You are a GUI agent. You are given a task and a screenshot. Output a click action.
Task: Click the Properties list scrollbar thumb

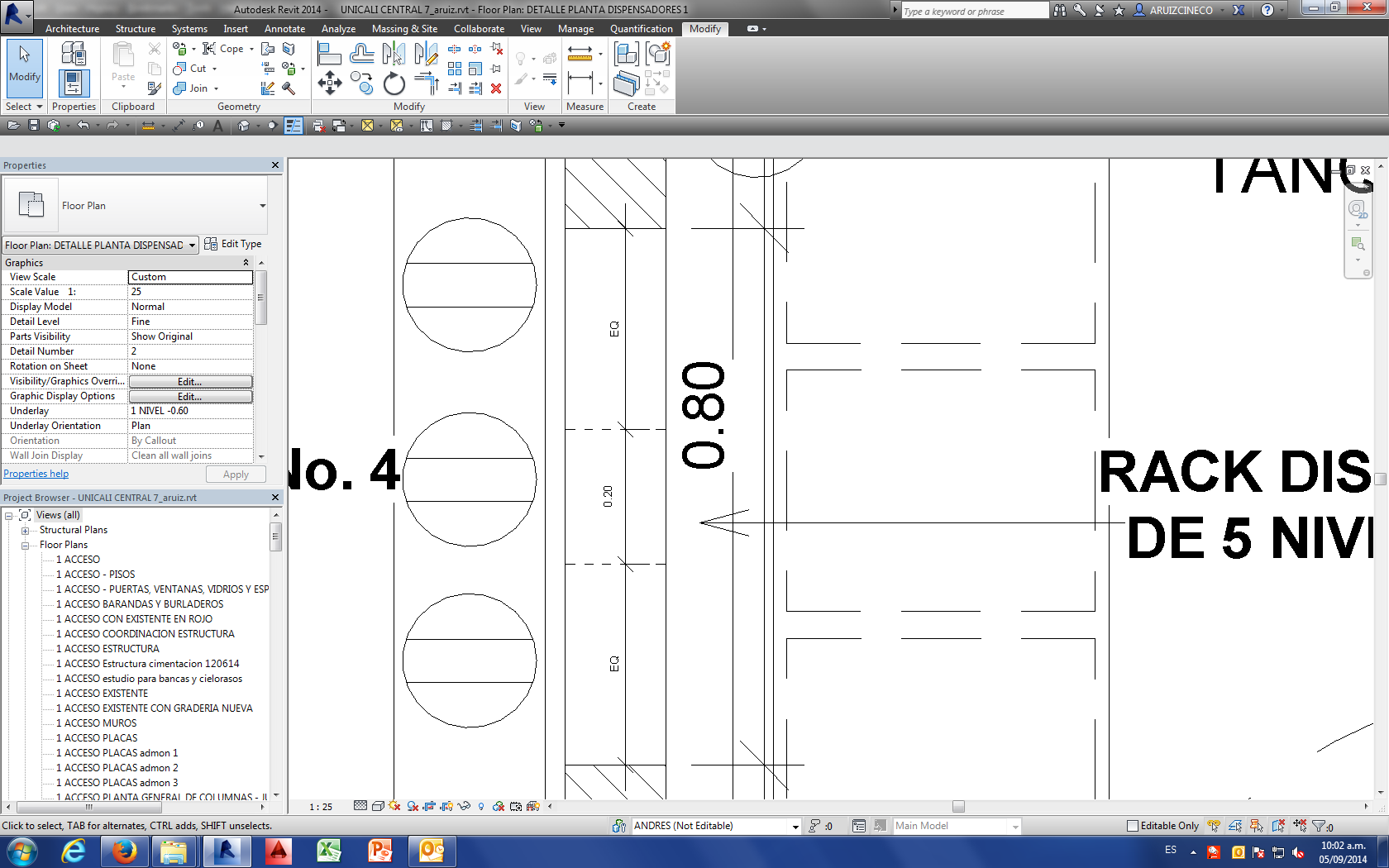pos(260,298)
